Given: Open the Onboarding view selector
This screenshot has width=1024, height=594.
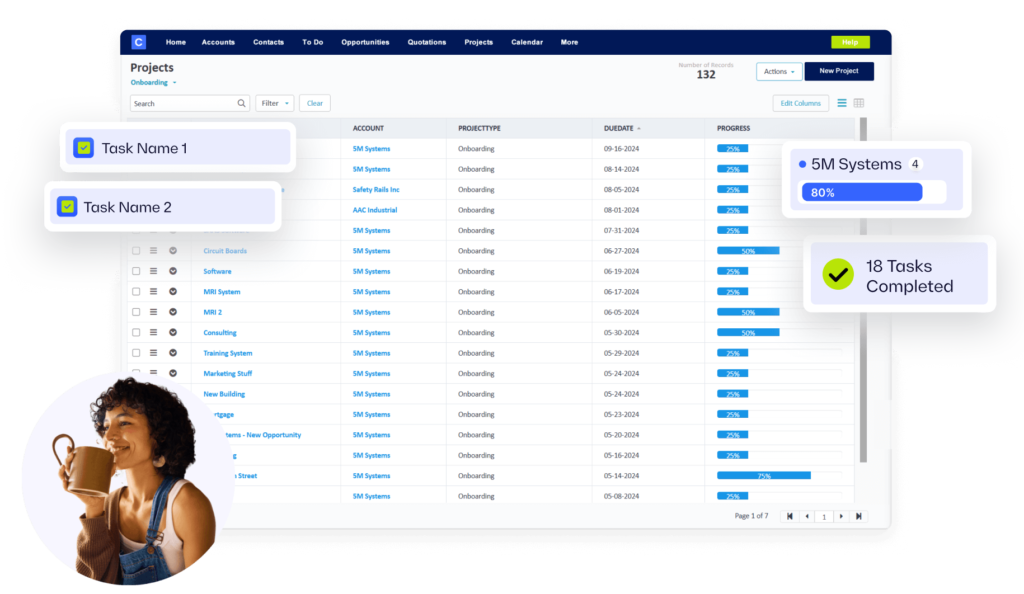Looking at the screenshot, I should [x=150, y=82].
